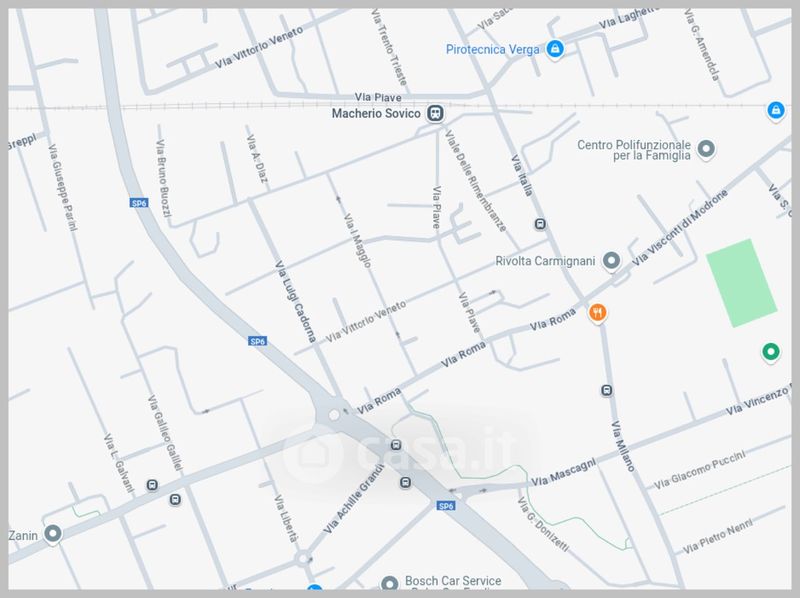Screen dimensions: 800x598
Task: Select the Centro Polifunzionale per la Famiglia pin
Action: pos(706,149)
